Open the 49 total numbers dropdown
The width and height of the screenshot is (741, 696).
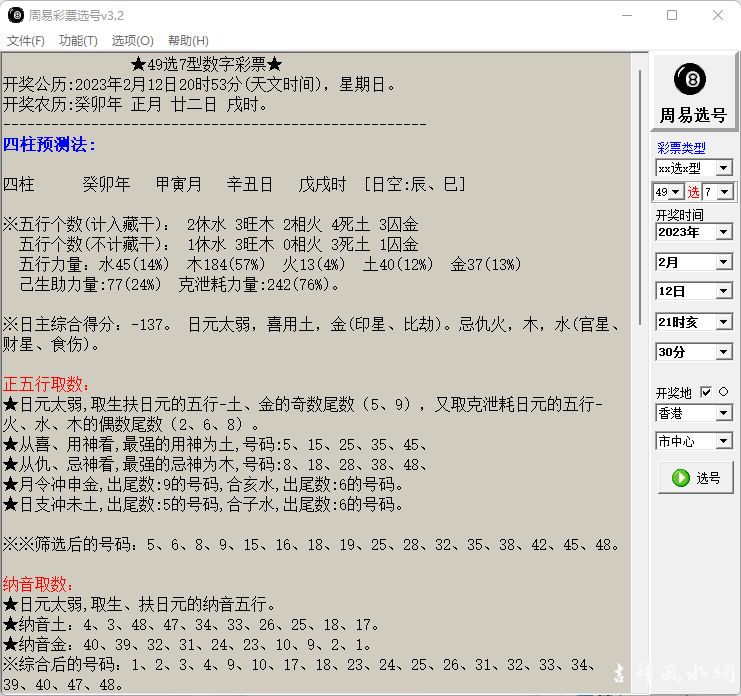[676, 192]
